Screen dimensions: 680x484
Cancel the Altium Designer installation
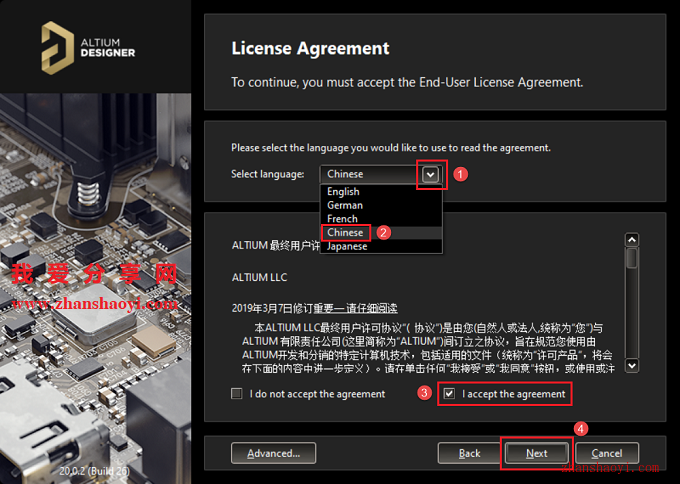(607, 453)
